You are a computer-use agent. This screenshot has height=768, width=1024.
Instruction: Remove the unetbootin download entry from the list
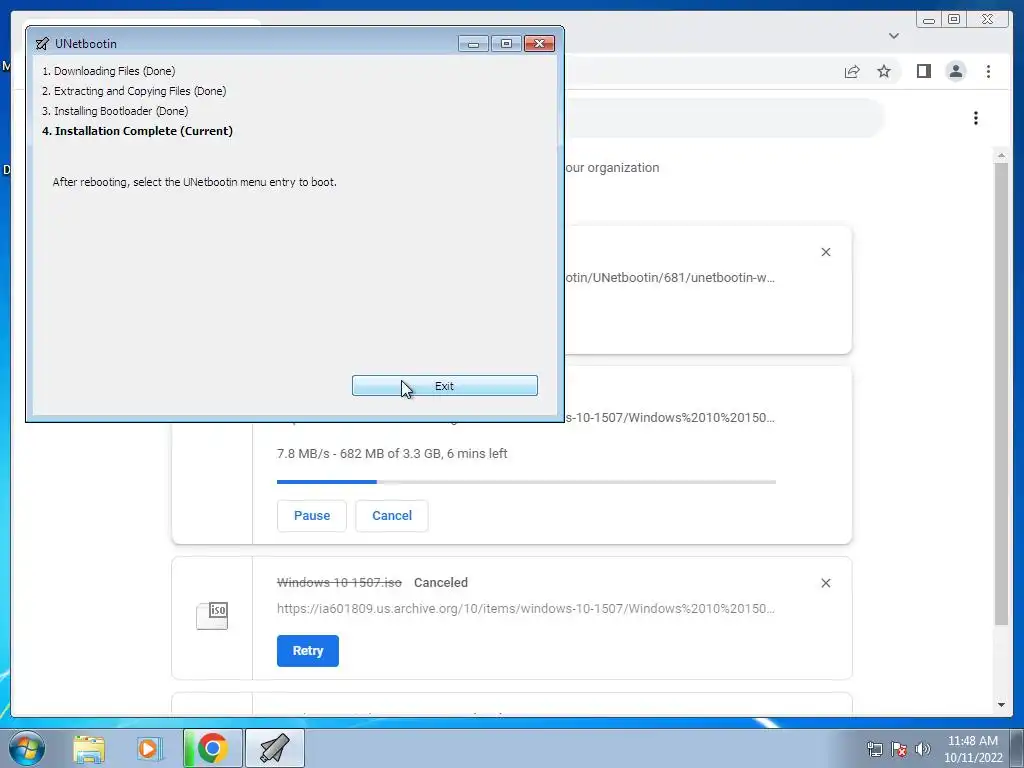click(x=825, y=252)
